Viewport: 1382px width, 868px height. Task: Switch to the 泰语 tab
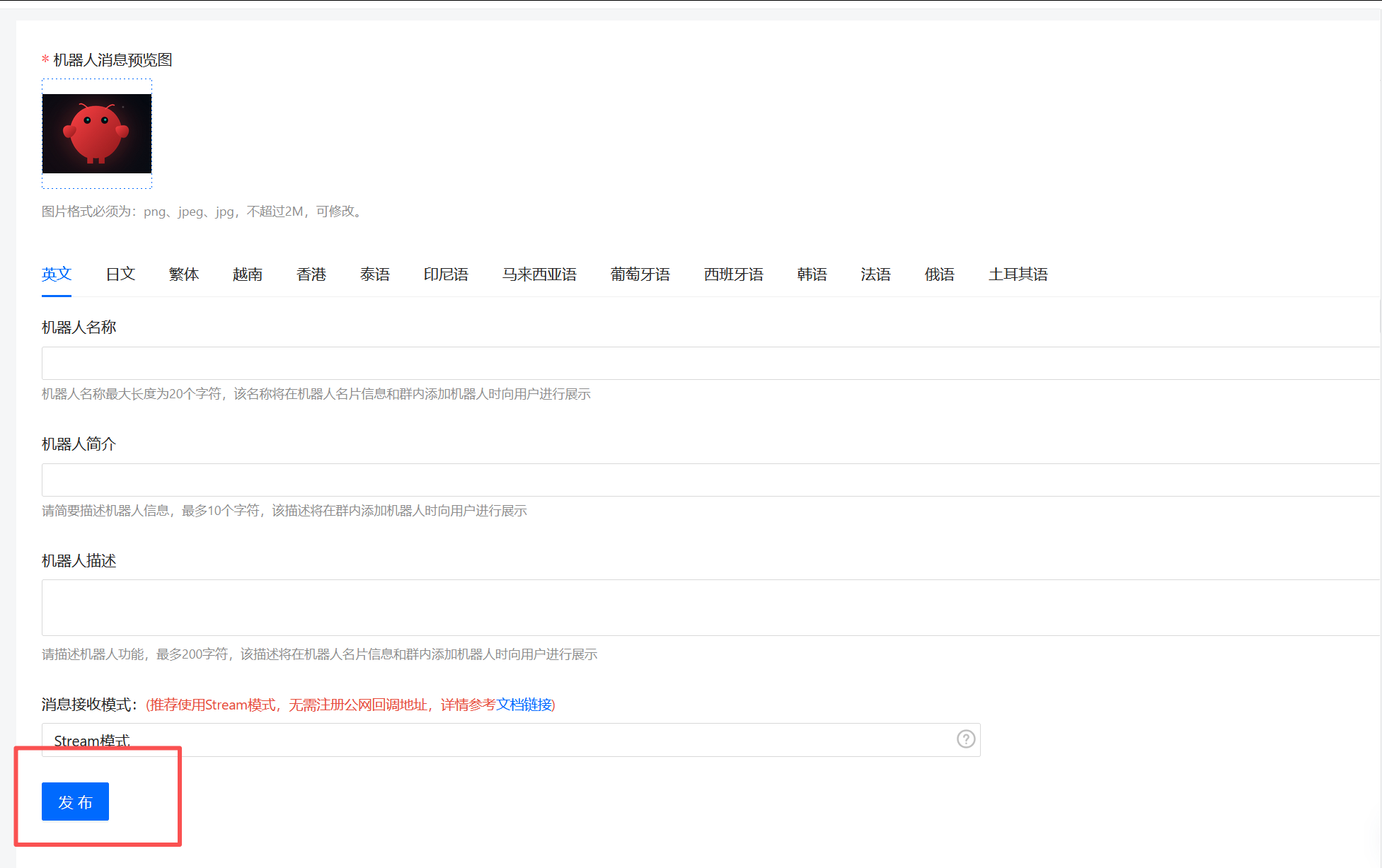coord(375,274)
